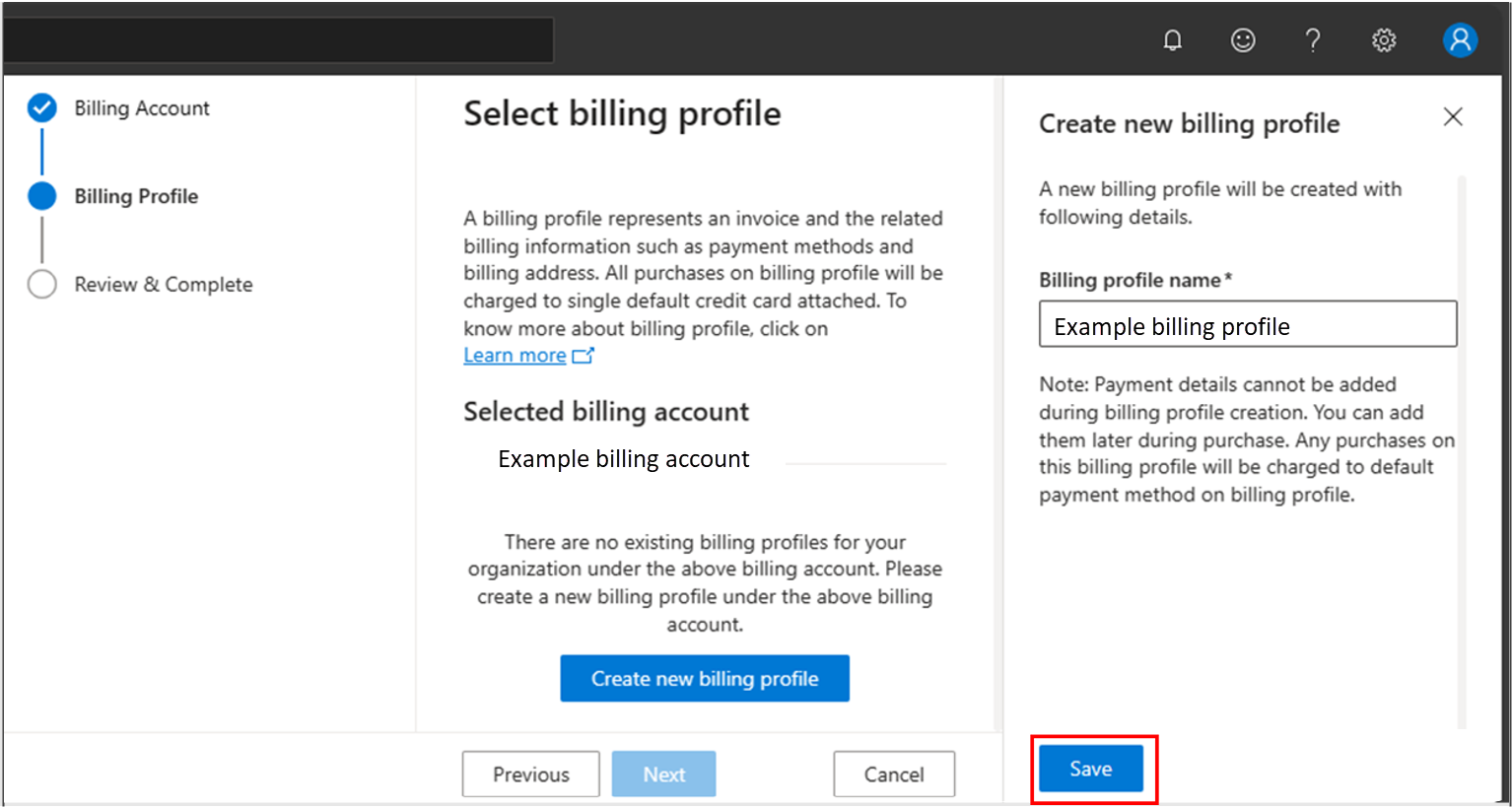Close the Create new billing profile panel
1512x807 pixels.
point(1453,117)
